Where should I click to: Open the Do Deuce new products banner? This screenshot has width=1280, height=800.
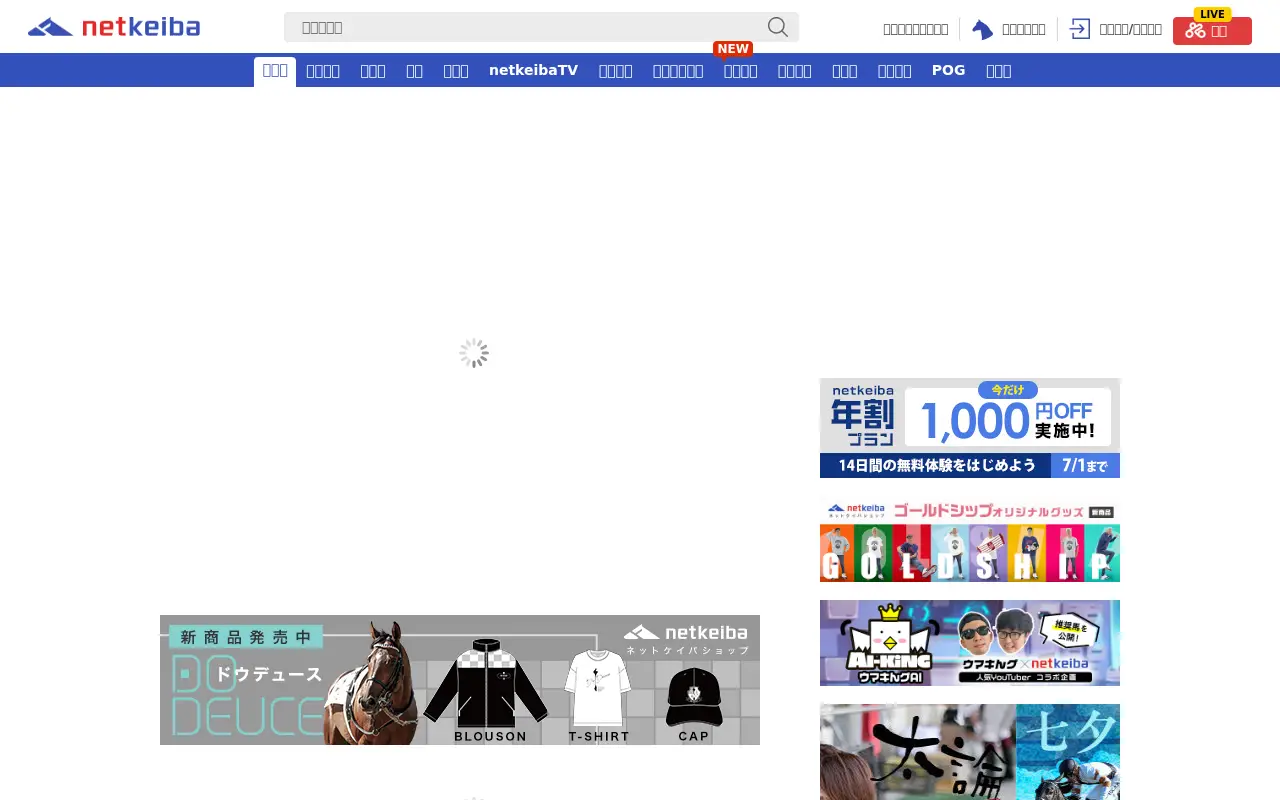click(460, 680)
